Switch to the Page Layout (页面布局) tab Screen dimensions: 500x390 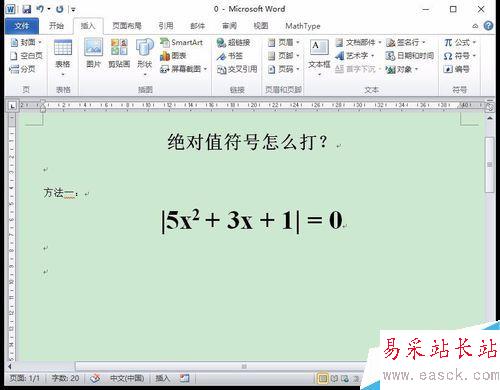pos(127,26)
